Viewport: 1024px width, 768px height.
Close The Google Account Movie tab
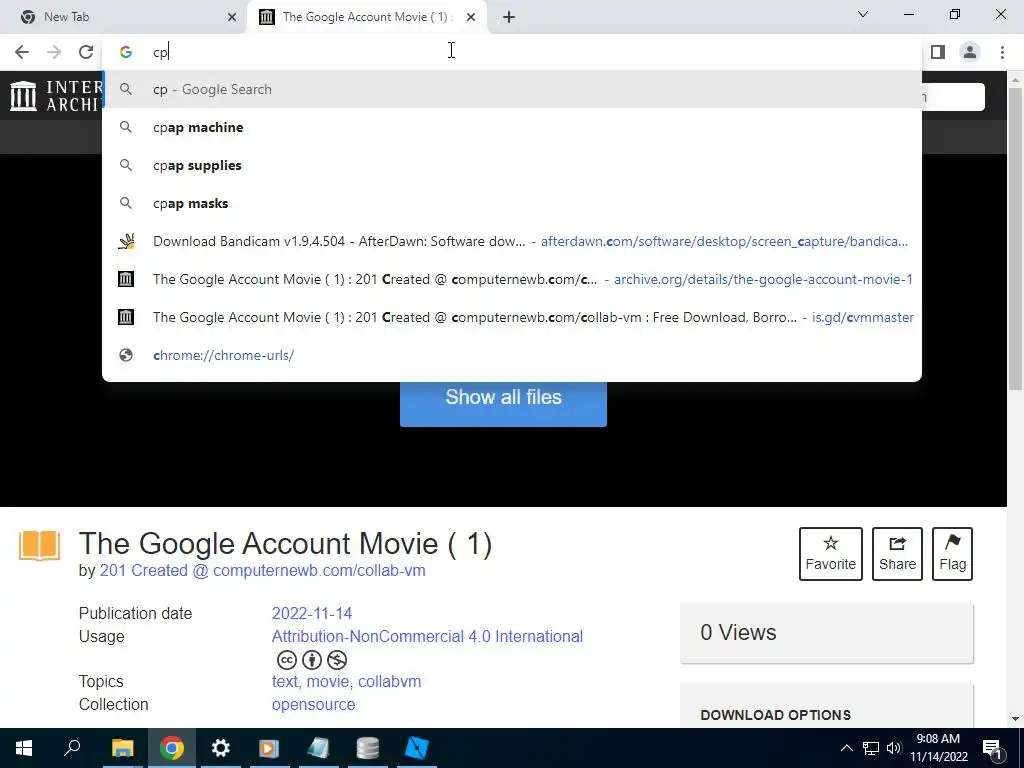tap(471, 17)
